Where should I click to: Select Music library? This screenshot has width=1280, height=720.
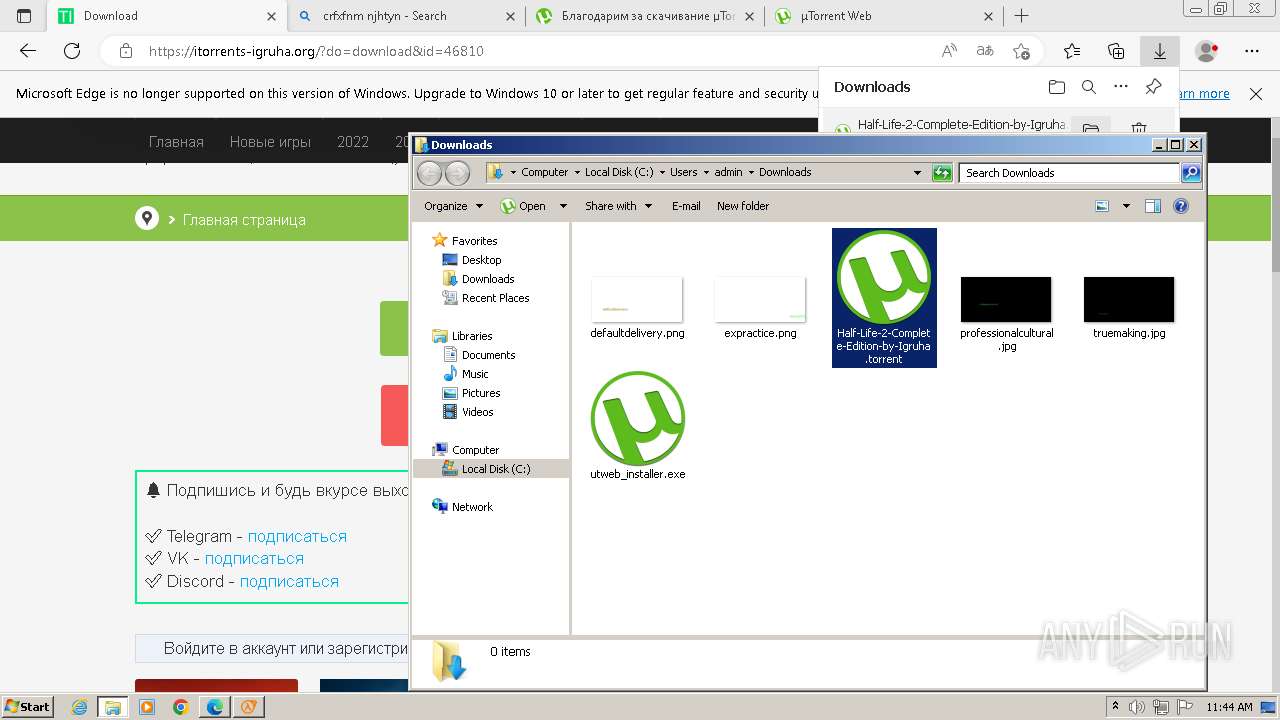tap(474, 374)
